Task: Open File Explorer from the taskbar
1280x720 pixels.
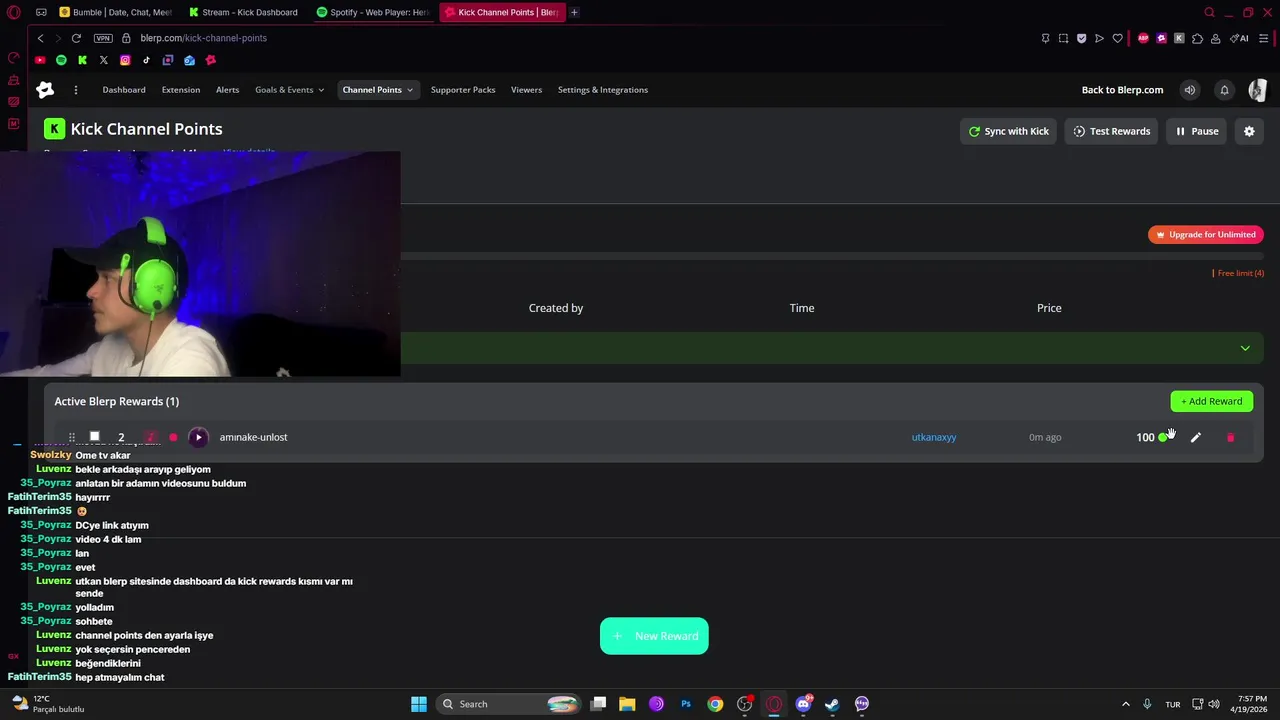Action: (x=627, y=704)
